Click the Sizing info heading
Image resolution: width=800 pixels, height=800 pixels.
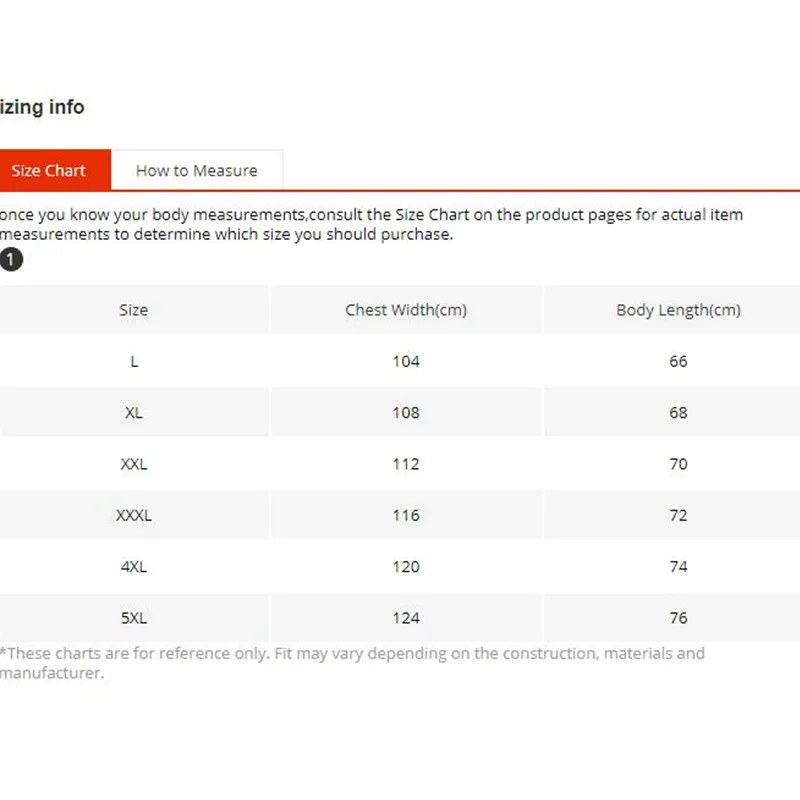pyautogui.click(x=42, y=107)
